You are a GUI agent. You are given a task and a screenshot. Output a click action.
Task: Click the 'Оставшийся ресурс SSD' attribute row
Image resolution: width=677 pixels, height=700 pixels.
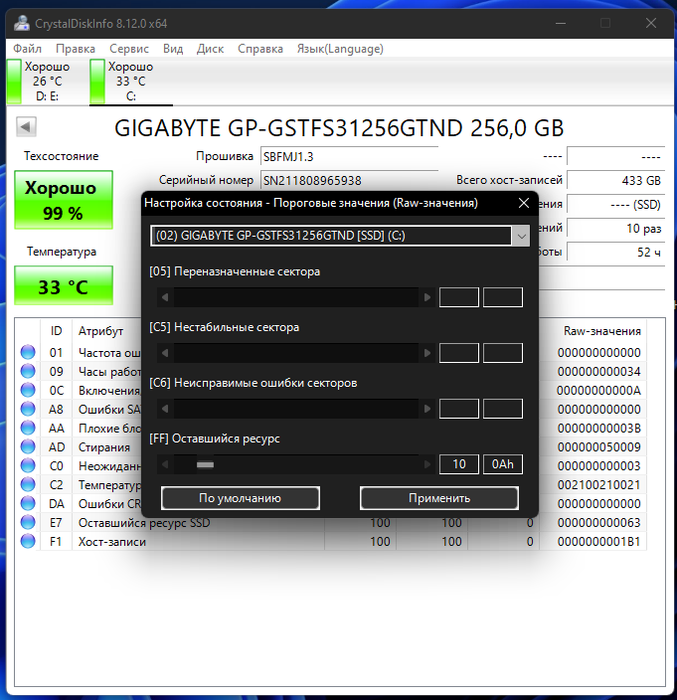tap(330, 522)
